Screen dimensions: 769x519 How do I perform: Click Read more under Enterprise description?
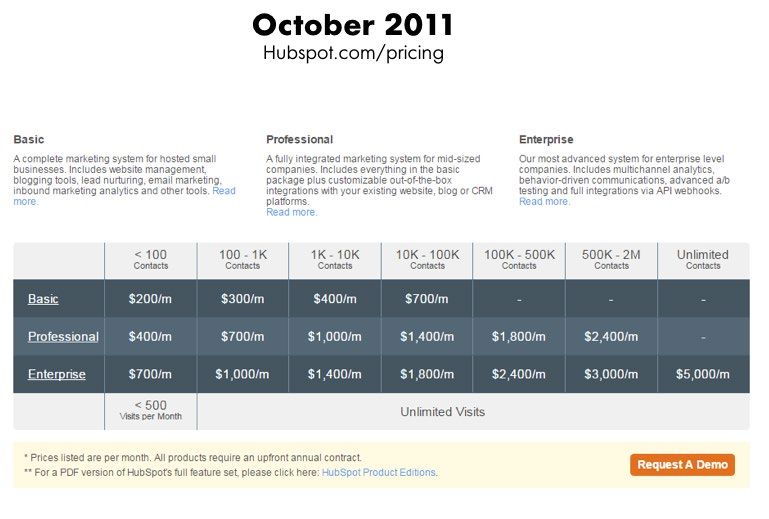point(544,202)
